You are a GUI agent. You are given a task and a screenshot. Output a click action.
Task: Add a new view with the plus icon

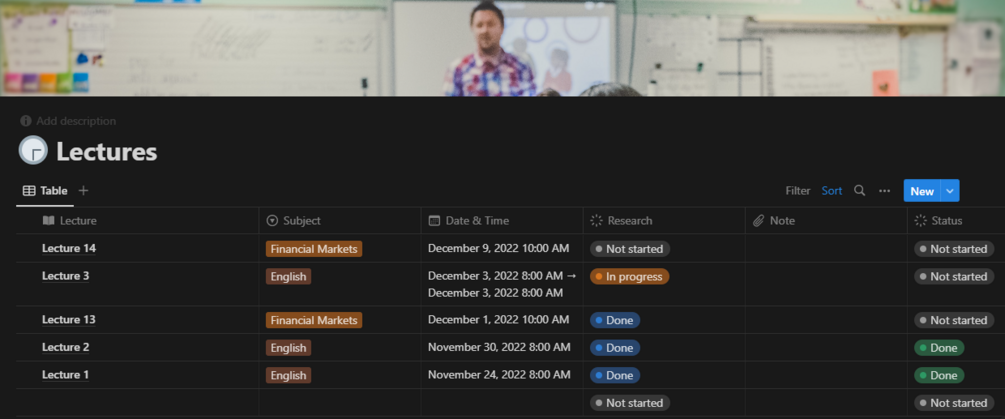(x=83, y=191)
